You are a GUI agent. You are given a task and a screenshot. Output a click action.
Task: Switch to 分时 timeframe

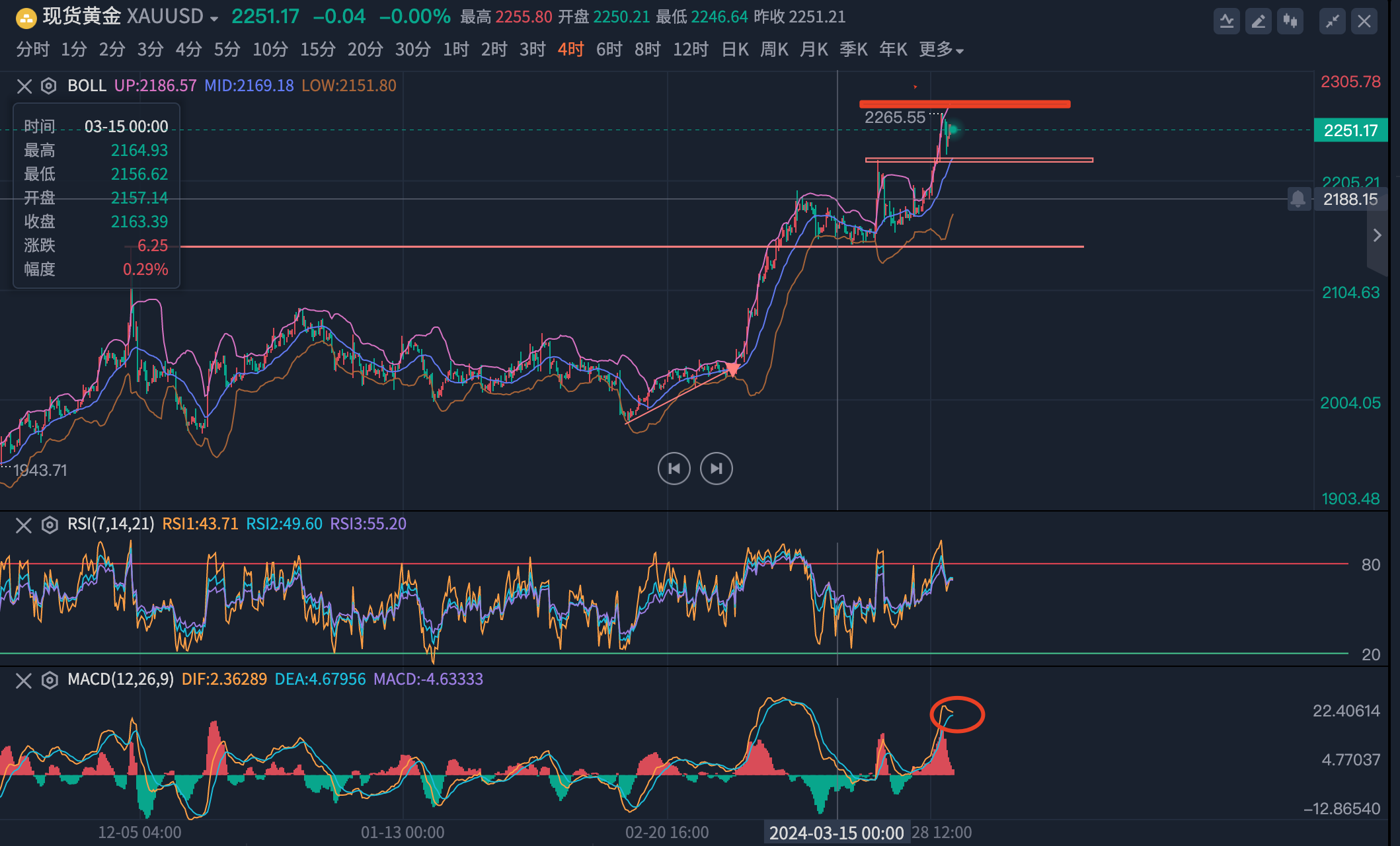(x=32, y=50)
